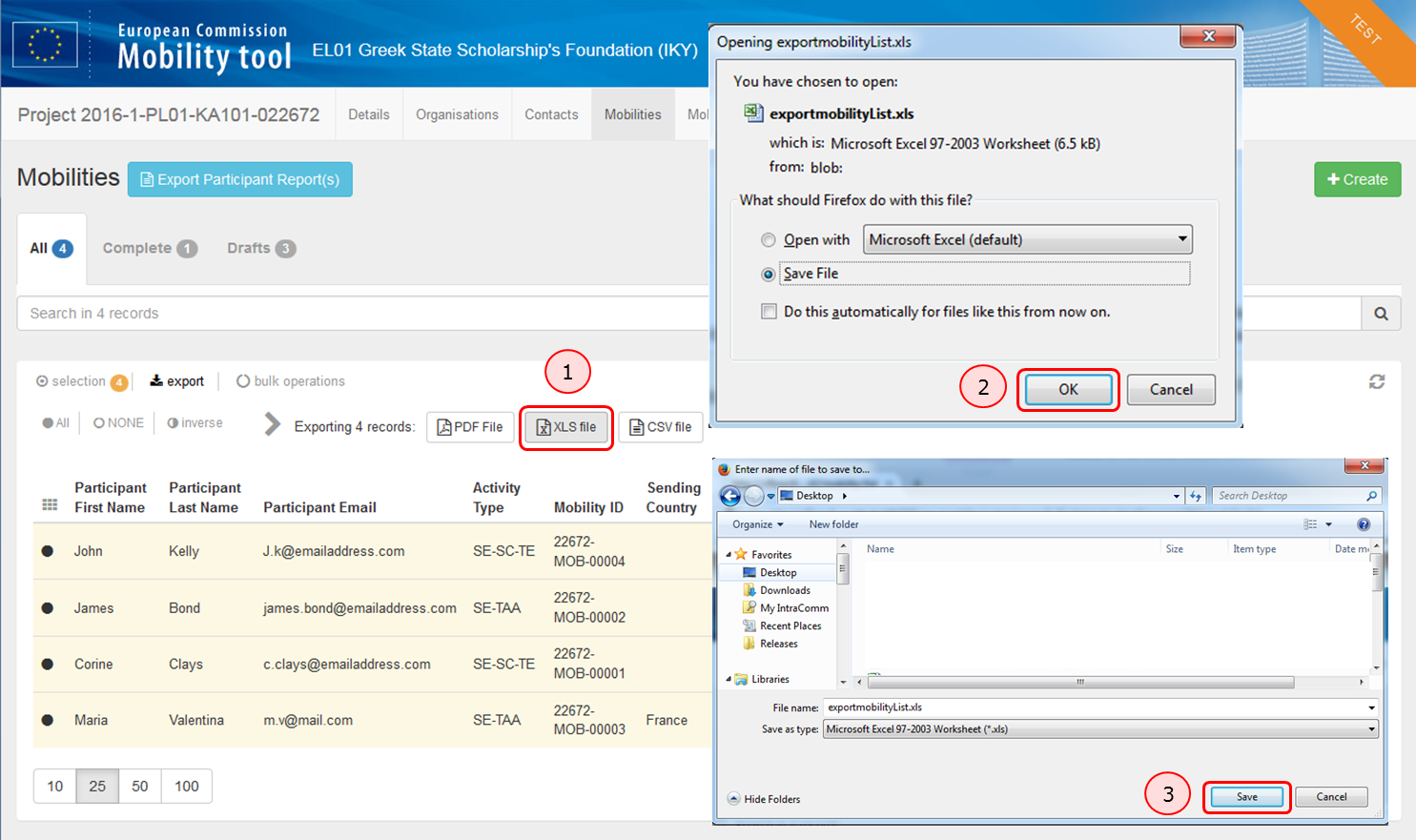Select the 'Save File' radio button

769,275
